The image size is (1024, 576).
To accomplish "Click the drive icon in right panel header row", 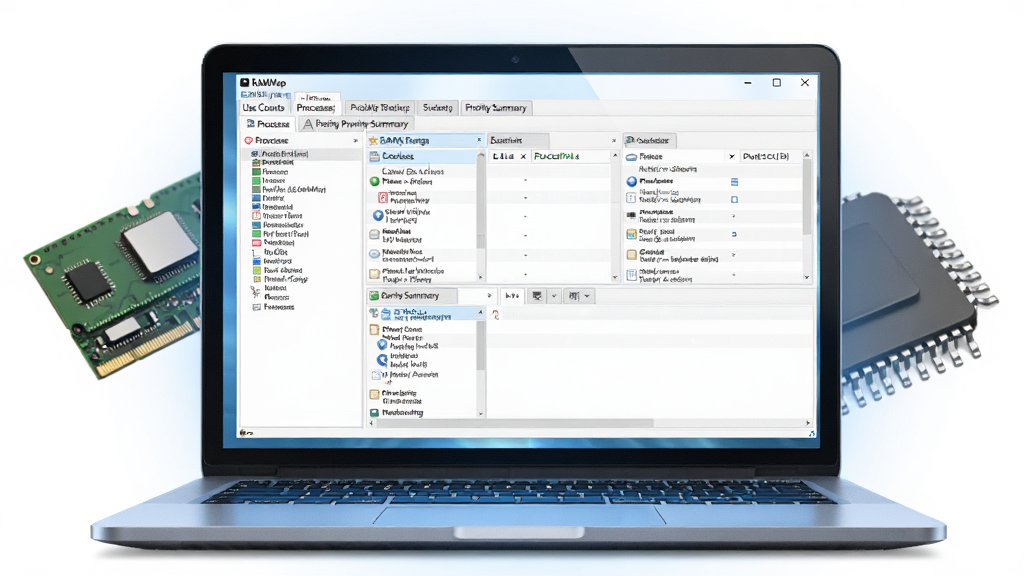I will pyautogui.click(x=632, y=157).
